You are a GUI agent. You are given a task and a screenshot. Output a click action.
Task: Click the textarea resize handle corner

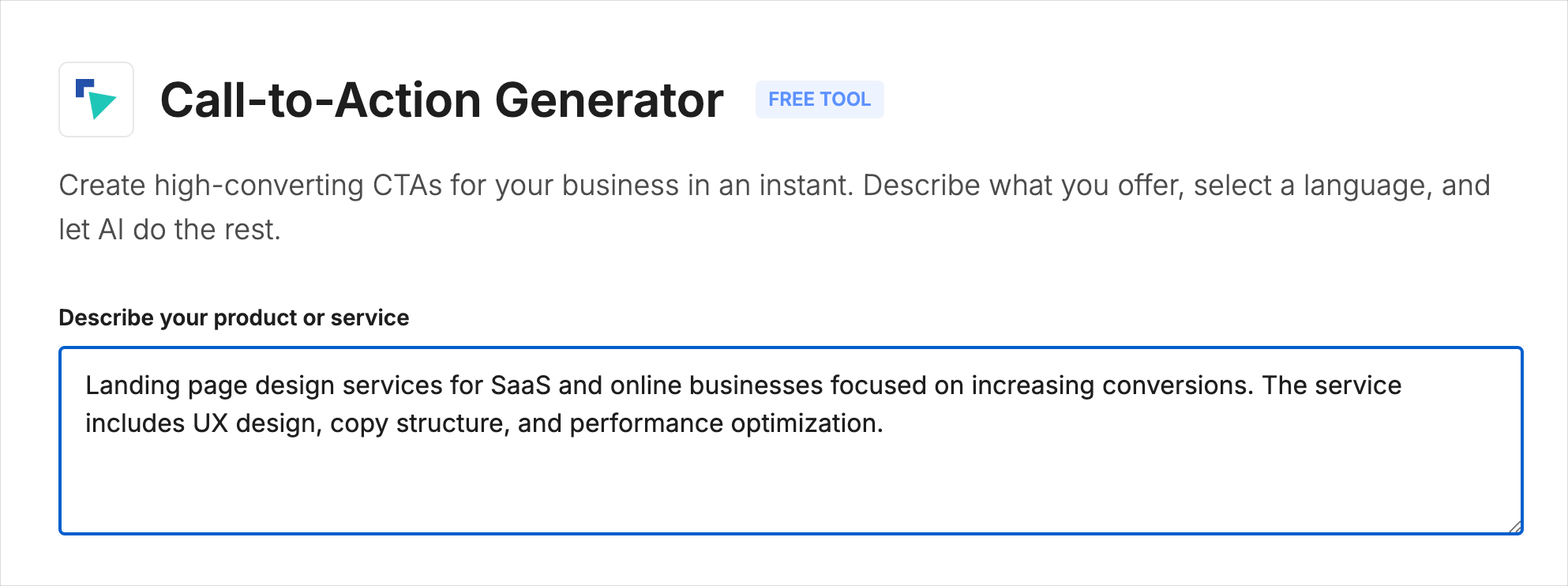(x=1514, y=527)
